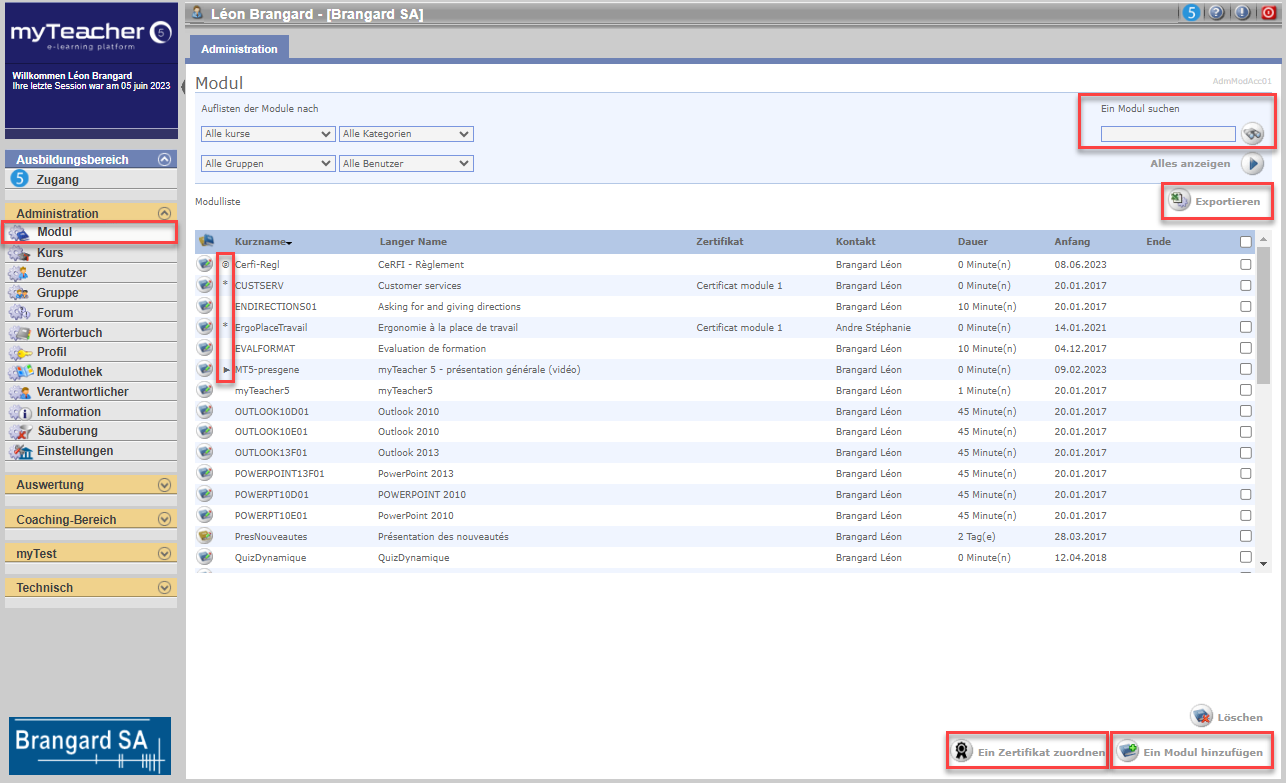
Task: Click the Alles anzeigen play icon
Action: [1252, 164]
